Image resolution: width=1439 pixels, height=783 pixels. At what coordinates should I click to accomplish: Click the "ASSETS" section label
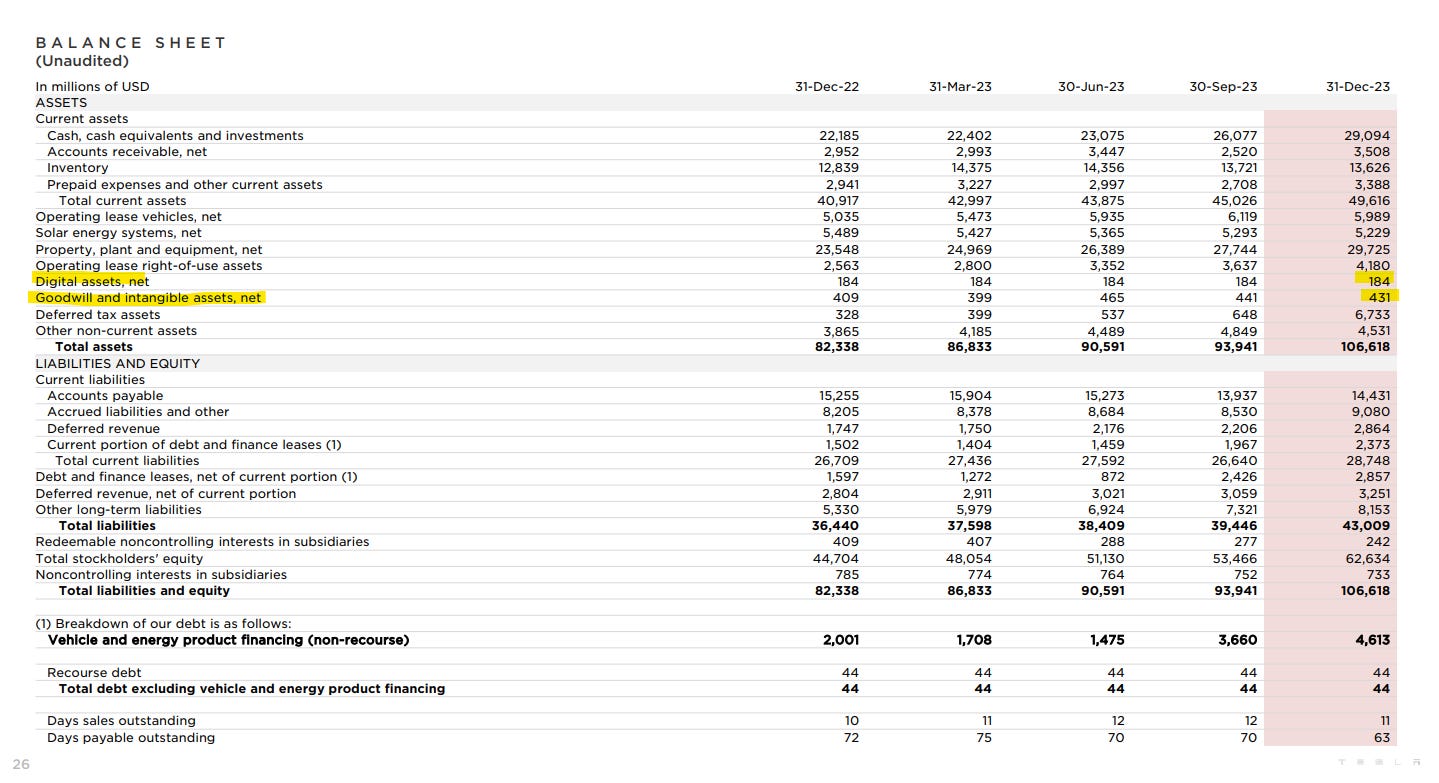[x=61, y=103]
